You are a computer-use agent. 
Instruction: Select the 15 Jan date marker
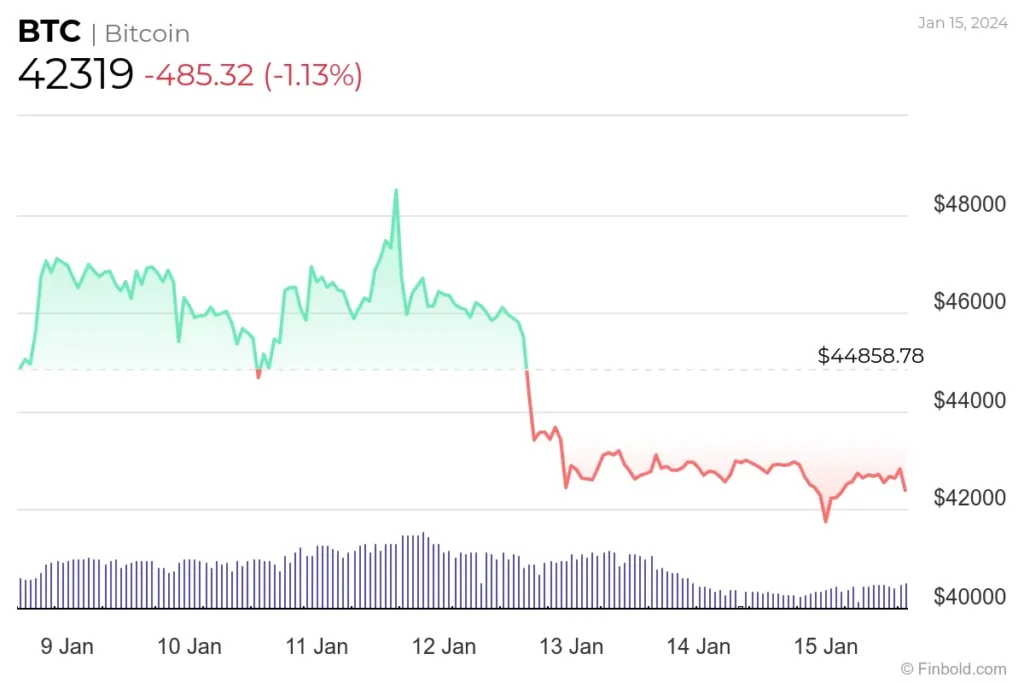tap(825, 646)
